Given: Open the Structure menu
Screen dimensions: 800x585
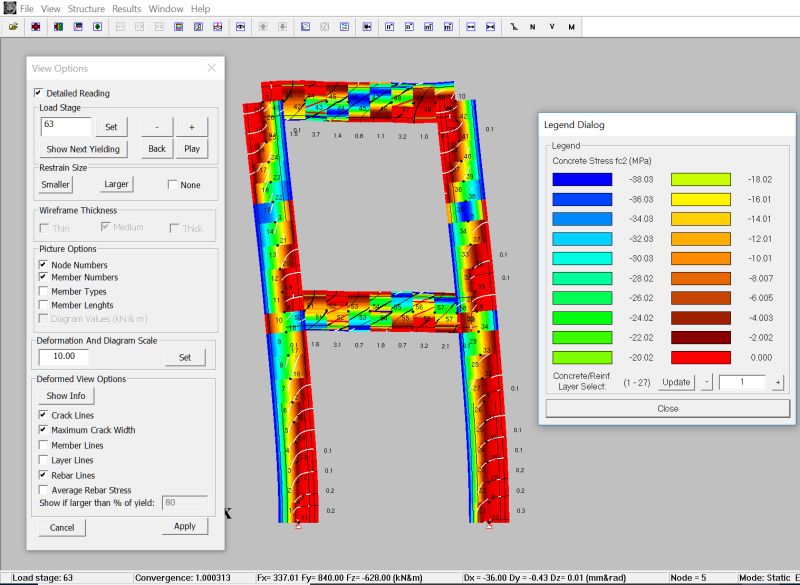Looking at the screenshot, I should click(86, 9).
